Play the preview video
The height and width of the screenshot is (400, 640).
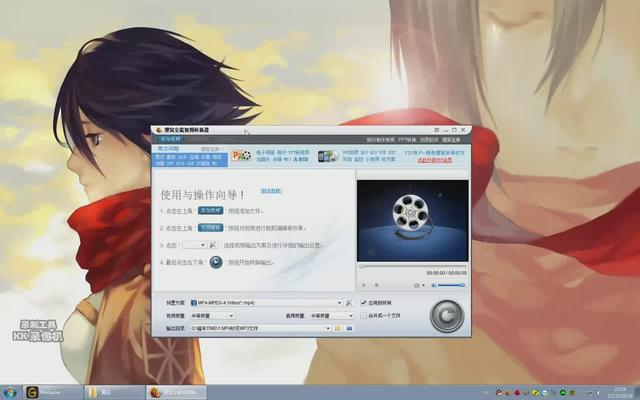[364, 285]
